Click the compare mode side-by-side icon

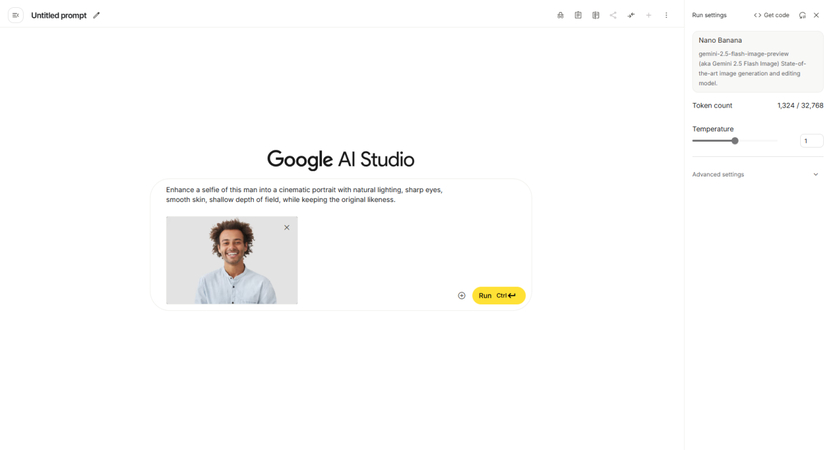596,15
